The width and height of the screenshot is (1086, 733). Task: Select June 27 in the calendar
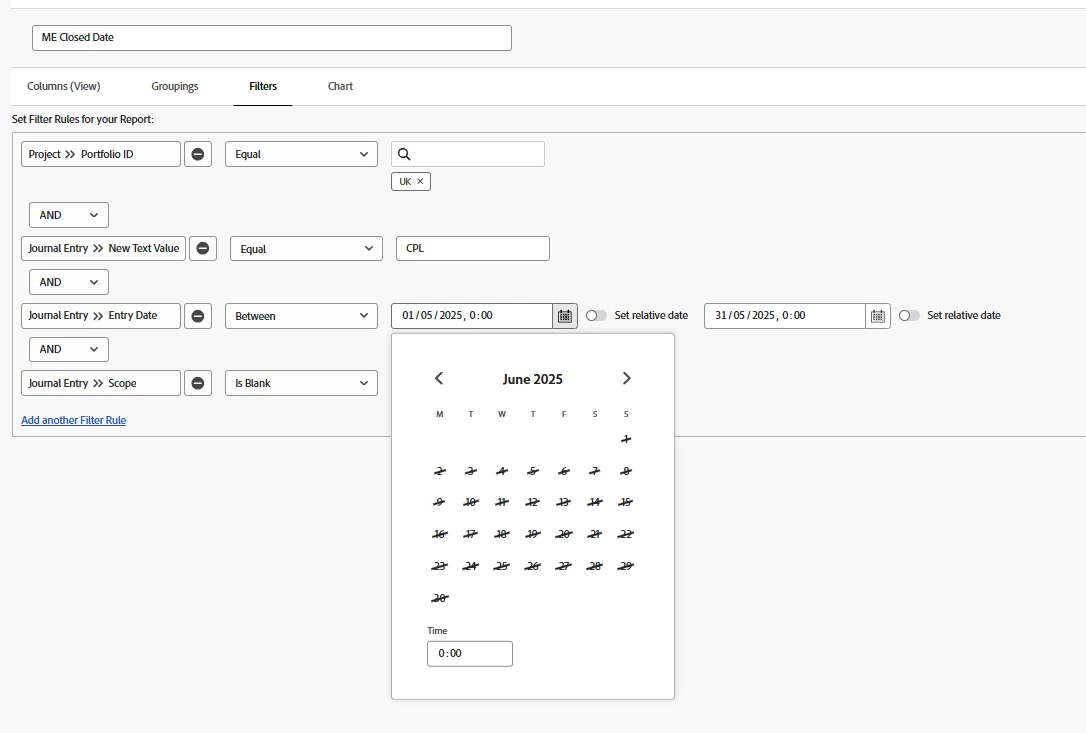[564, 566]
